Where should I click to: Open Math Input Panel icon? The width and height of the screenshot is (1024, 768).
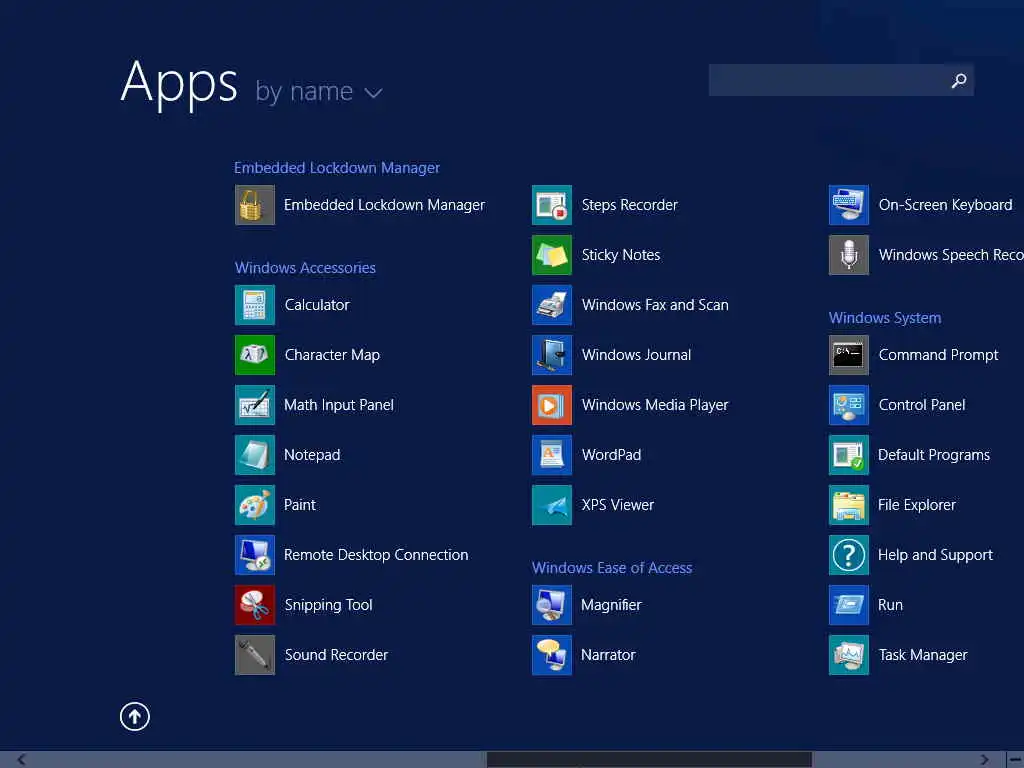[x=255, y=405]
